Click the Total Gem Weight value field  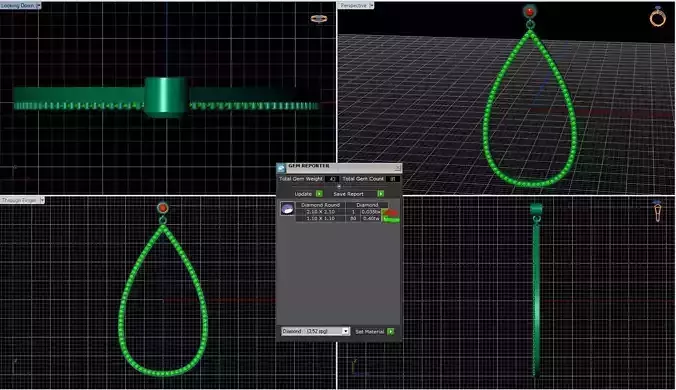(332, 179)
